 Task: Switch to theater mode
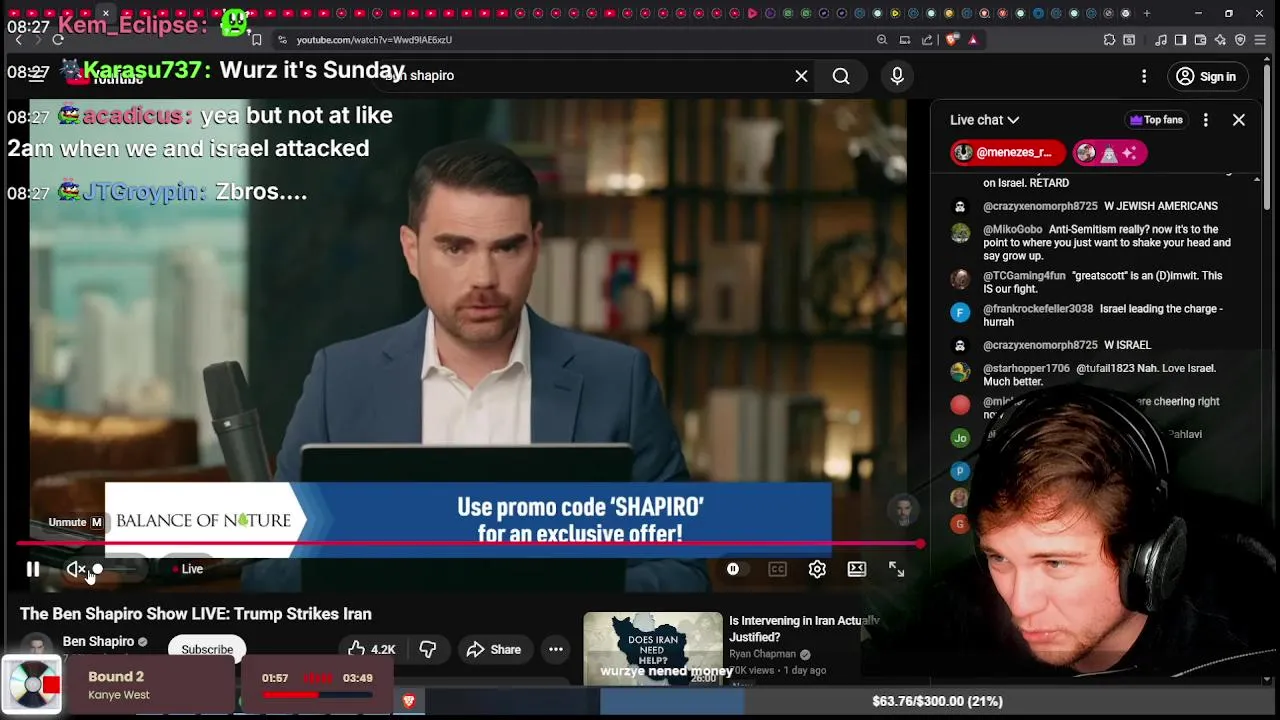(857, 569)
